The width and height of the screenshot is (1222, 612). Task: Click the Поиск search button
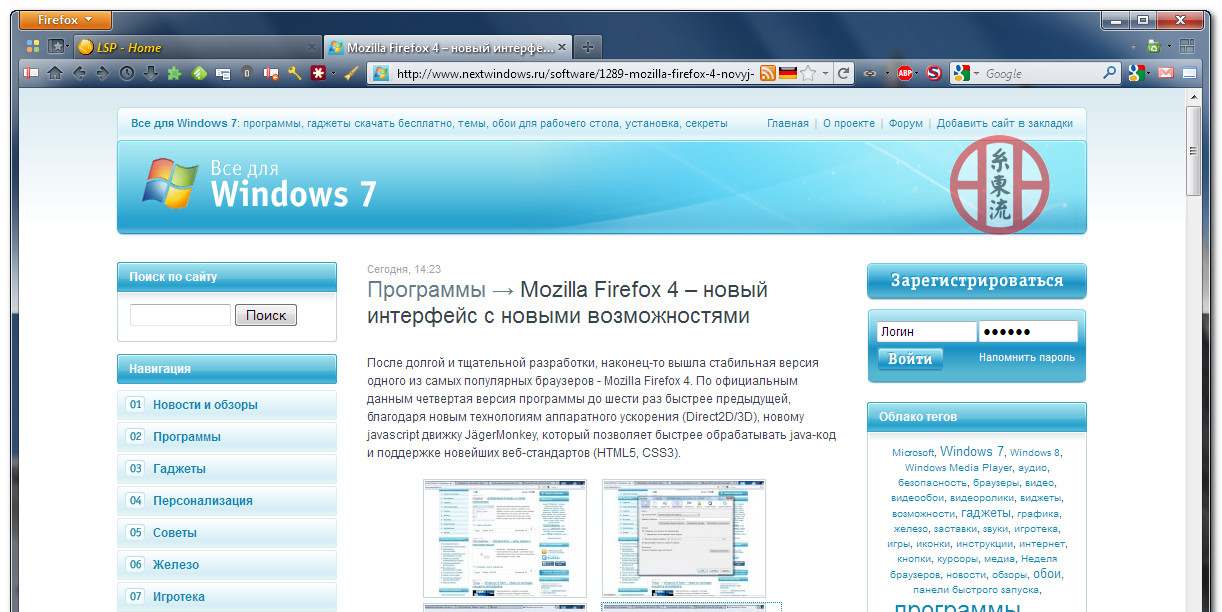coord(266,315)
